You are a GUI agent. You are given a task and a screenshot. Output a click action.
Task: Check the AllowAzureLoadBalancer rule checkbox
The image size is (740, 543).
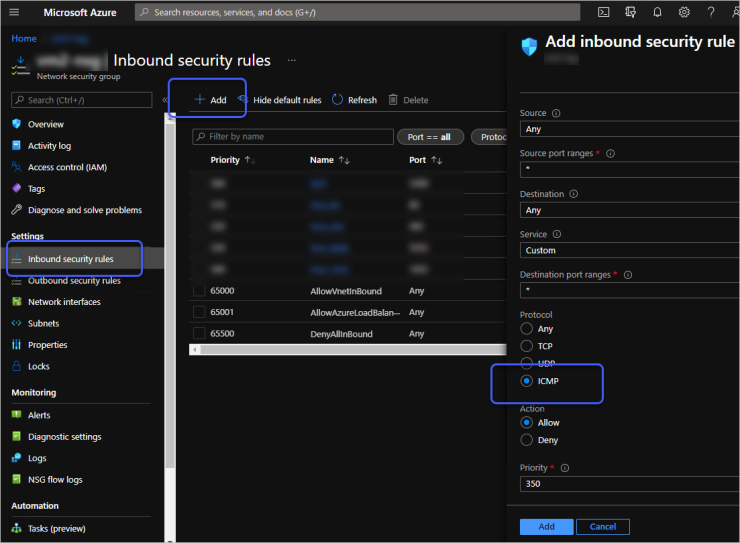pos(199,312)
